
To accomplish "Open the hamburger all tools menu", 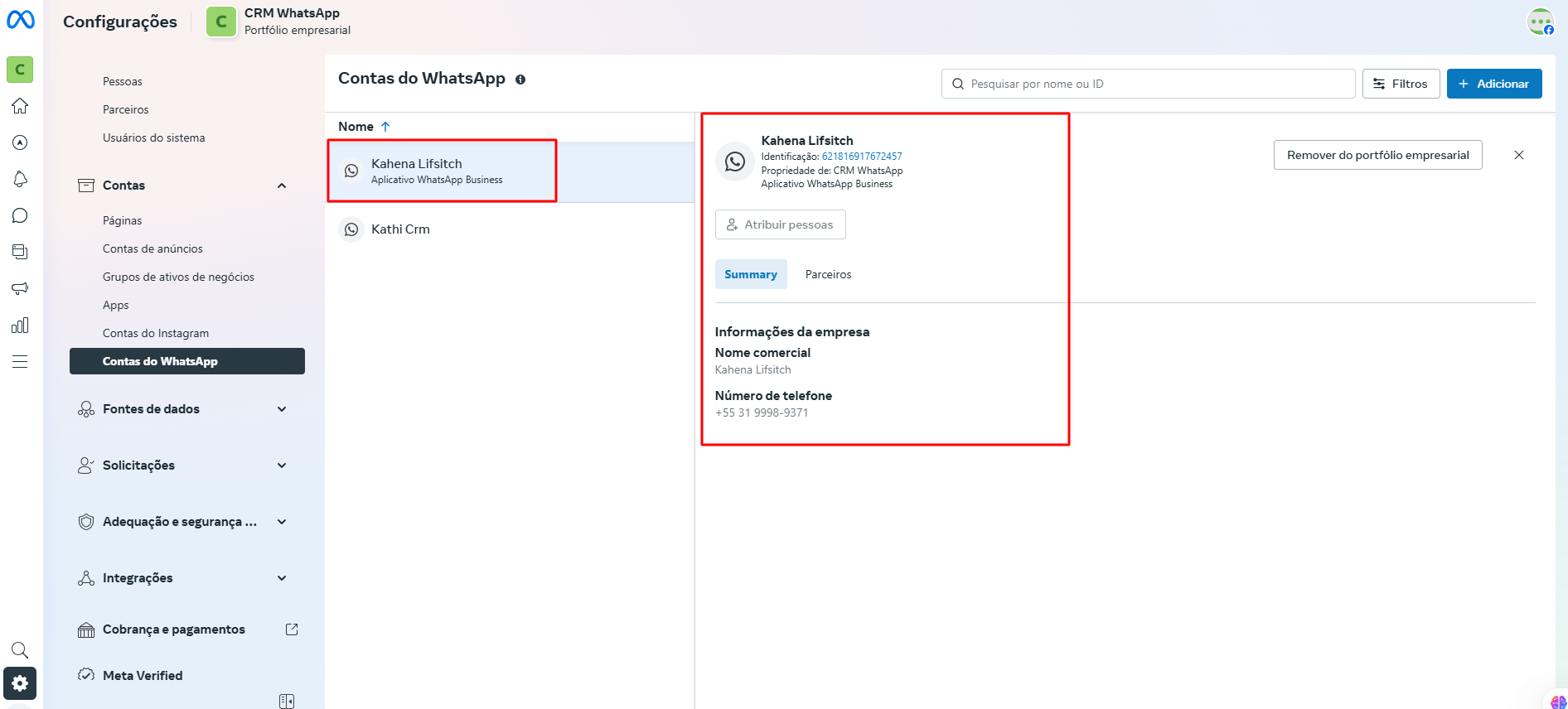I will click(x=20, y=361).
